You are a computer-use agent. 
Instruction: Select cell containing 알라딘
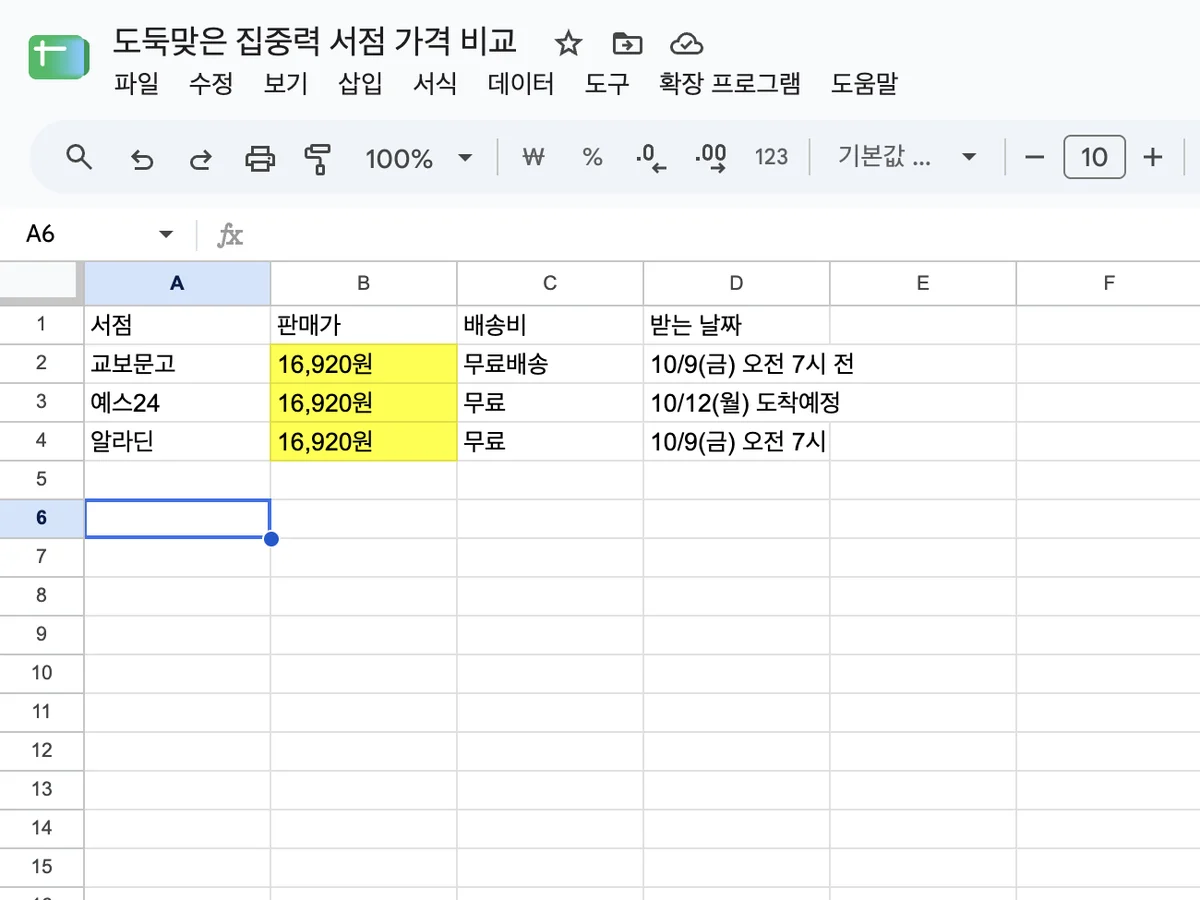point(177,441)
